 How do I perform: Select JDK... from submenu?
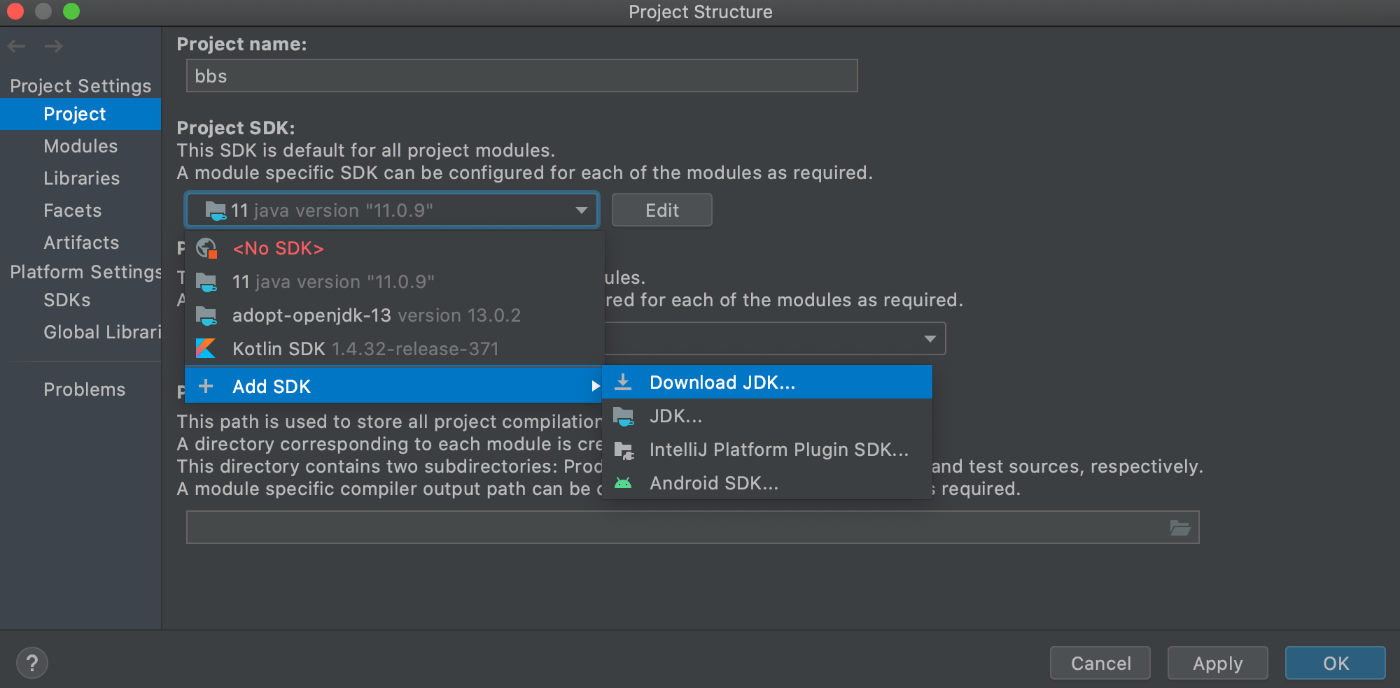click(x=767, y=417)
